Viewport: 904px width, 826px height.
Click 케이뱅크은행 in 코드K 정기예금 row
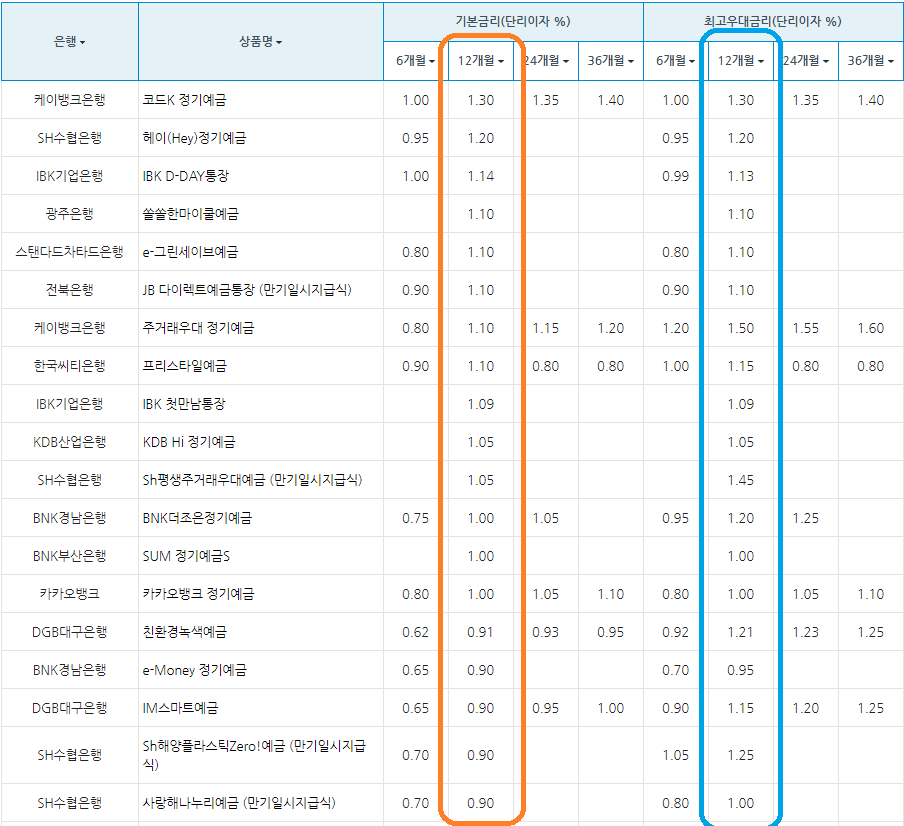[x=69, y=100]
